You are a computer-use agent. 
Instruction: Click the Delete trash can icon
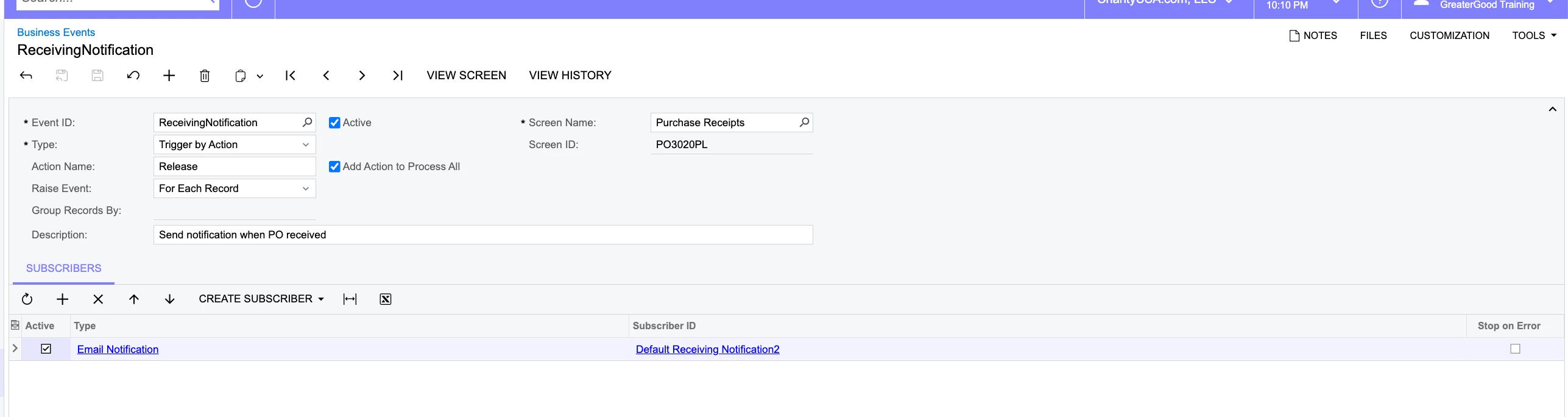coord(205,76)
